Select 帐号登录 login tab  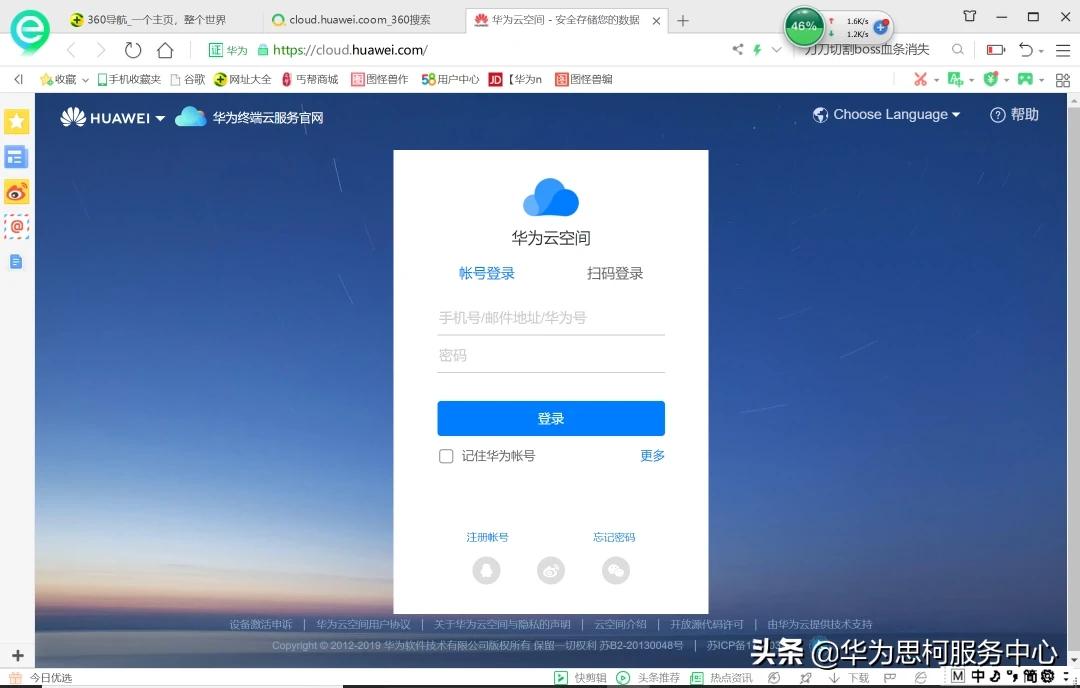click(487, 273)
